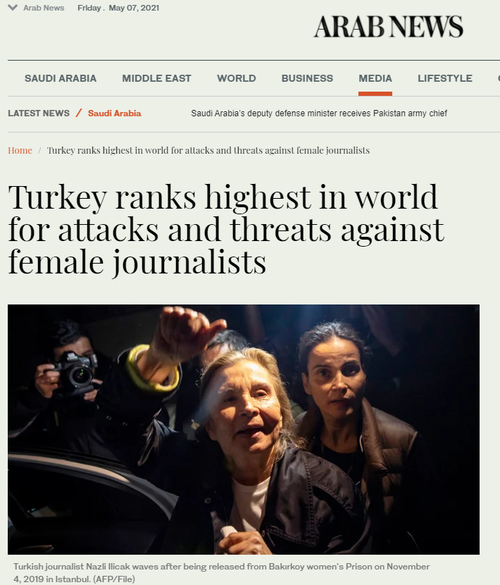Open the Pakistan army chief ticker headline
Viewport: 500px width, 585px height.
pos(319,113)
